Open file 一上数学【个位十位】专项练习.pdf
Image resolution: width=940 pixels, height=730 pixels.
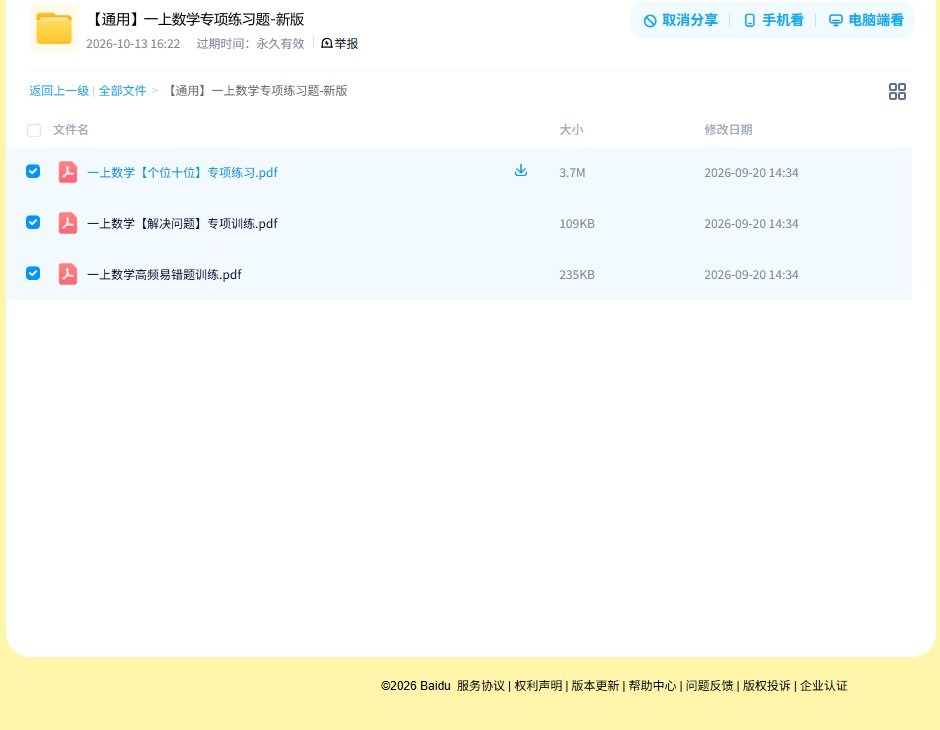pos(182,173)
